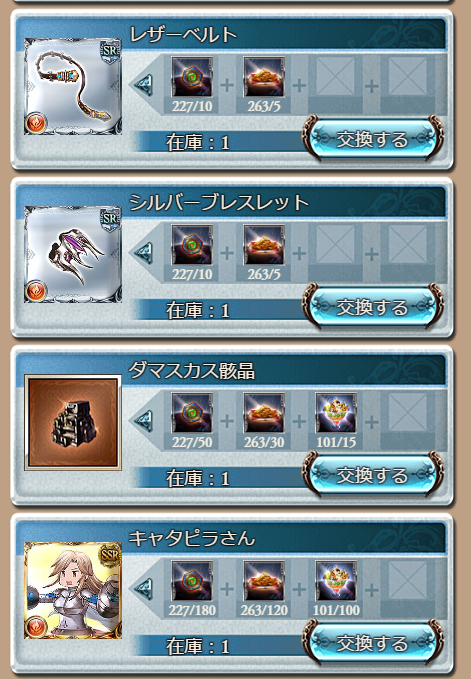Screen dimensions: 471x679
Task: Choose the 263/120 dish material icon
Action: [264, 581]
